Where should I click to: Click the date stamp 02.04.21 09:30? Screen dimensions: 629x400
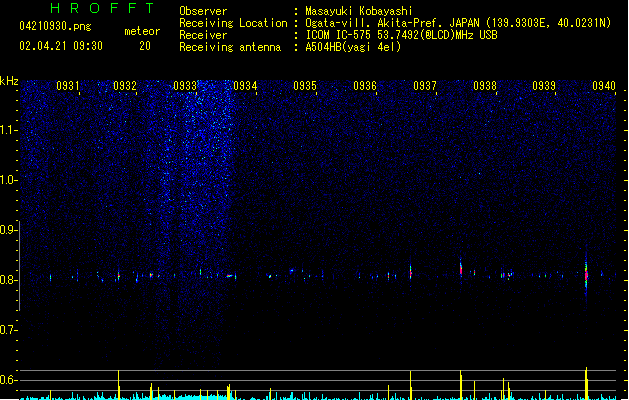[61, 46]
